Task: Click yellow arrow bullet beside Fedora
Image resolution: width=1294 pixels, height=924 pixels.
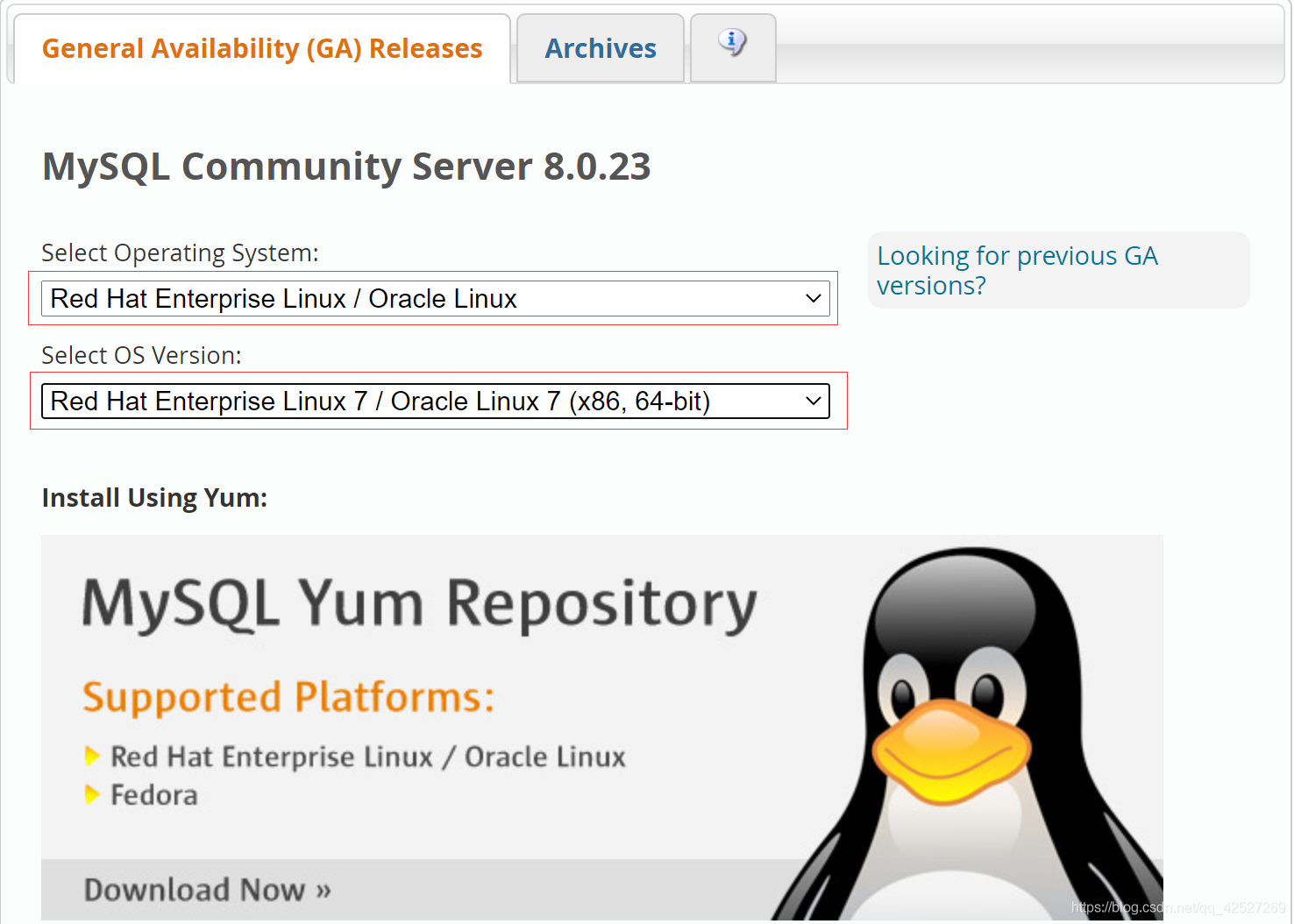Action: (91, 794)
